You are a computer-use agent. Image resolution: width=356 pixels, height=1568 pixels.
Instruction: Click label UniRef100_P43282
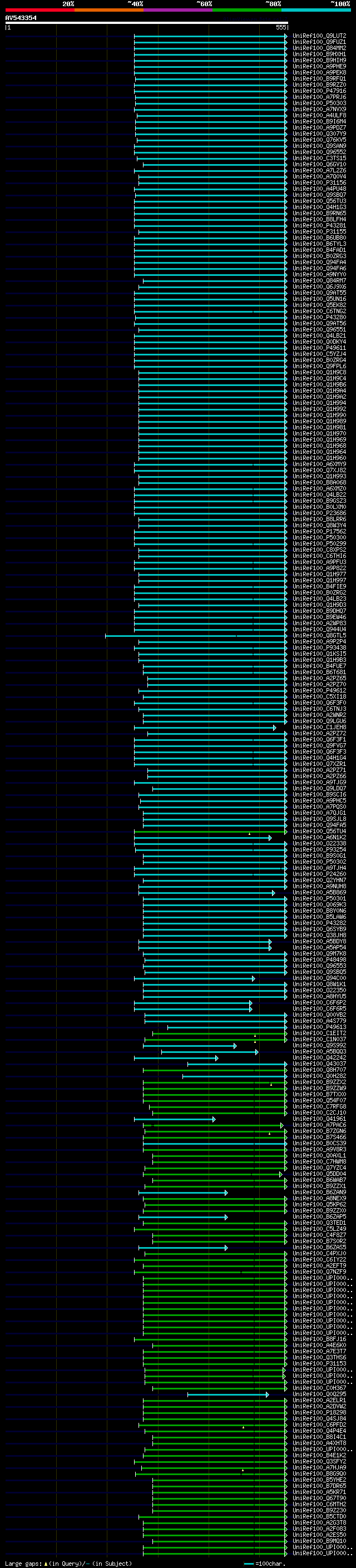click(x=319, y=923)
